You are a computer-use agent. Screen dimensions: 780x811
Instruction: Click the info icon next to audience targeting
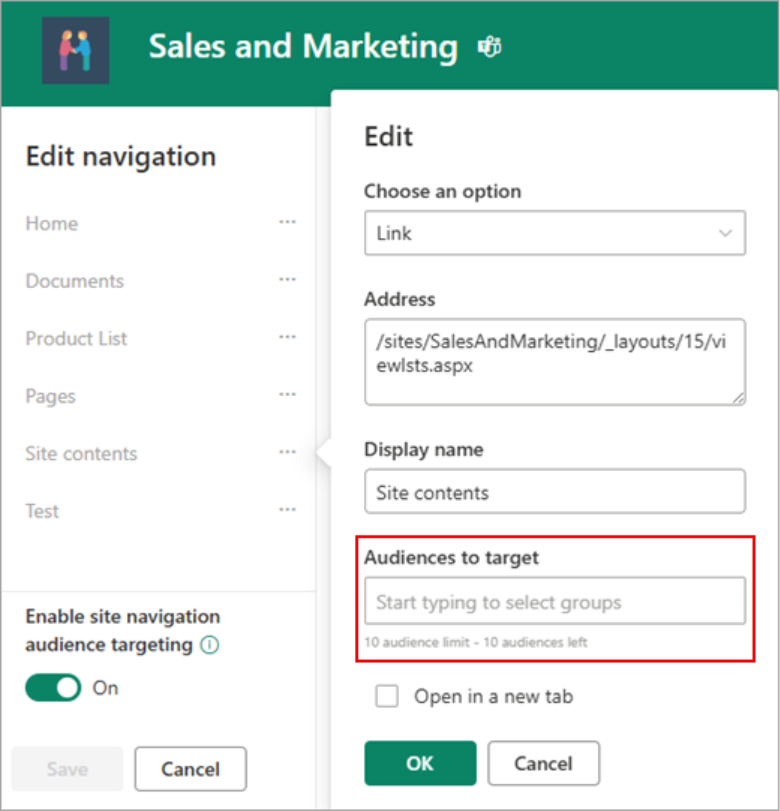click(x=208, y=645)
